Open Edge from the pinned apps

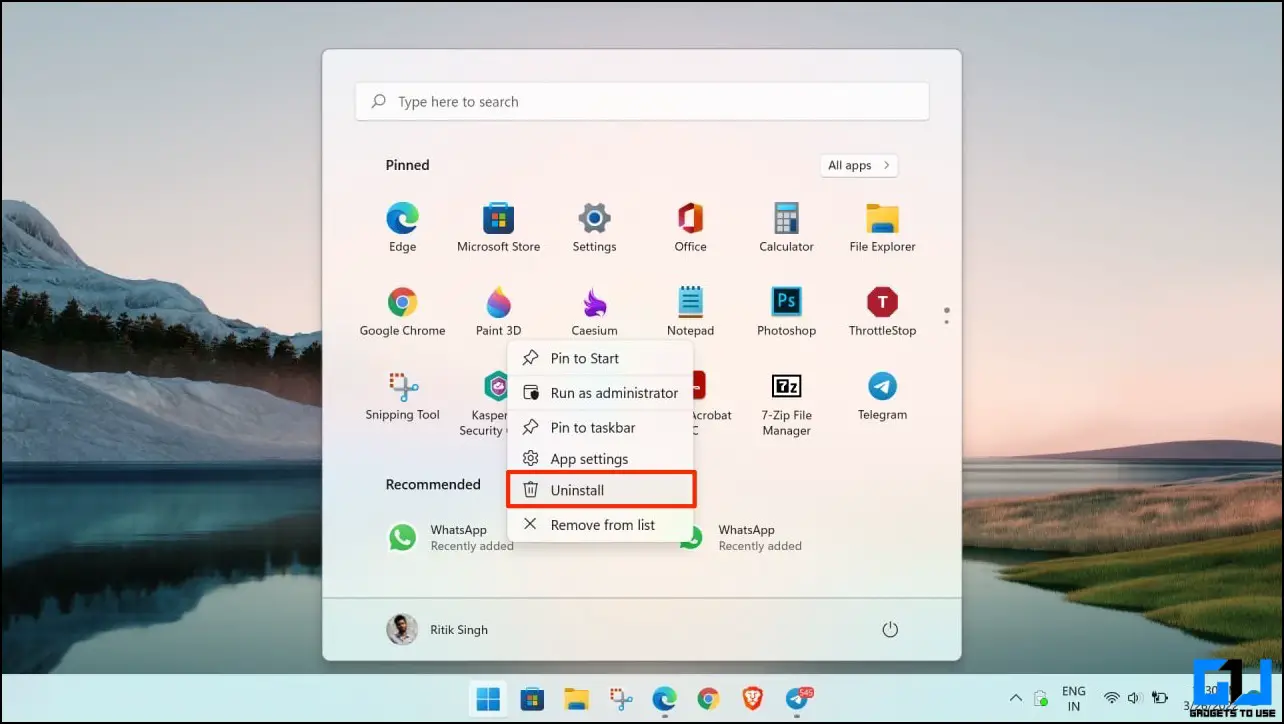(402, 228)
